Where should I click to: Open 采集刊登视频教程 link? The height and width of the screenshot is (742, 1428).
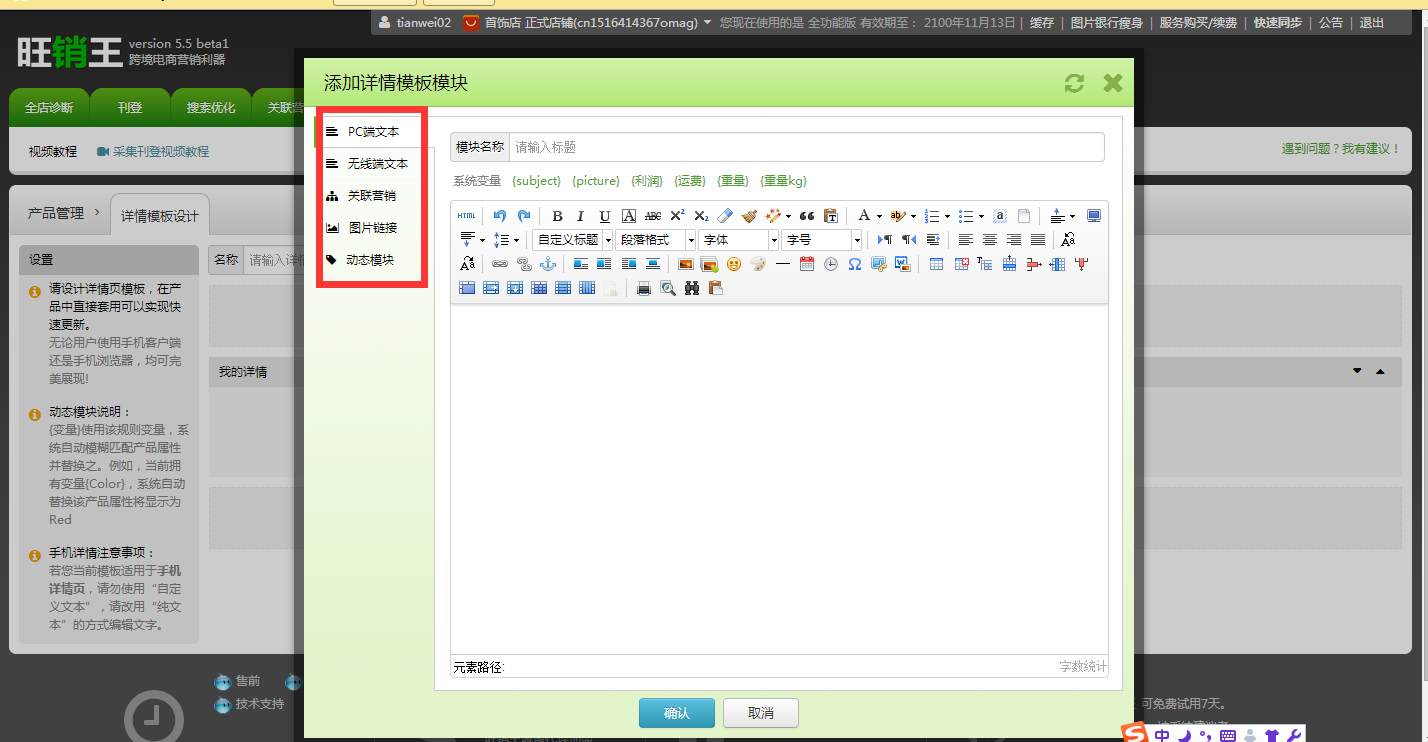[x=161, y=151]
